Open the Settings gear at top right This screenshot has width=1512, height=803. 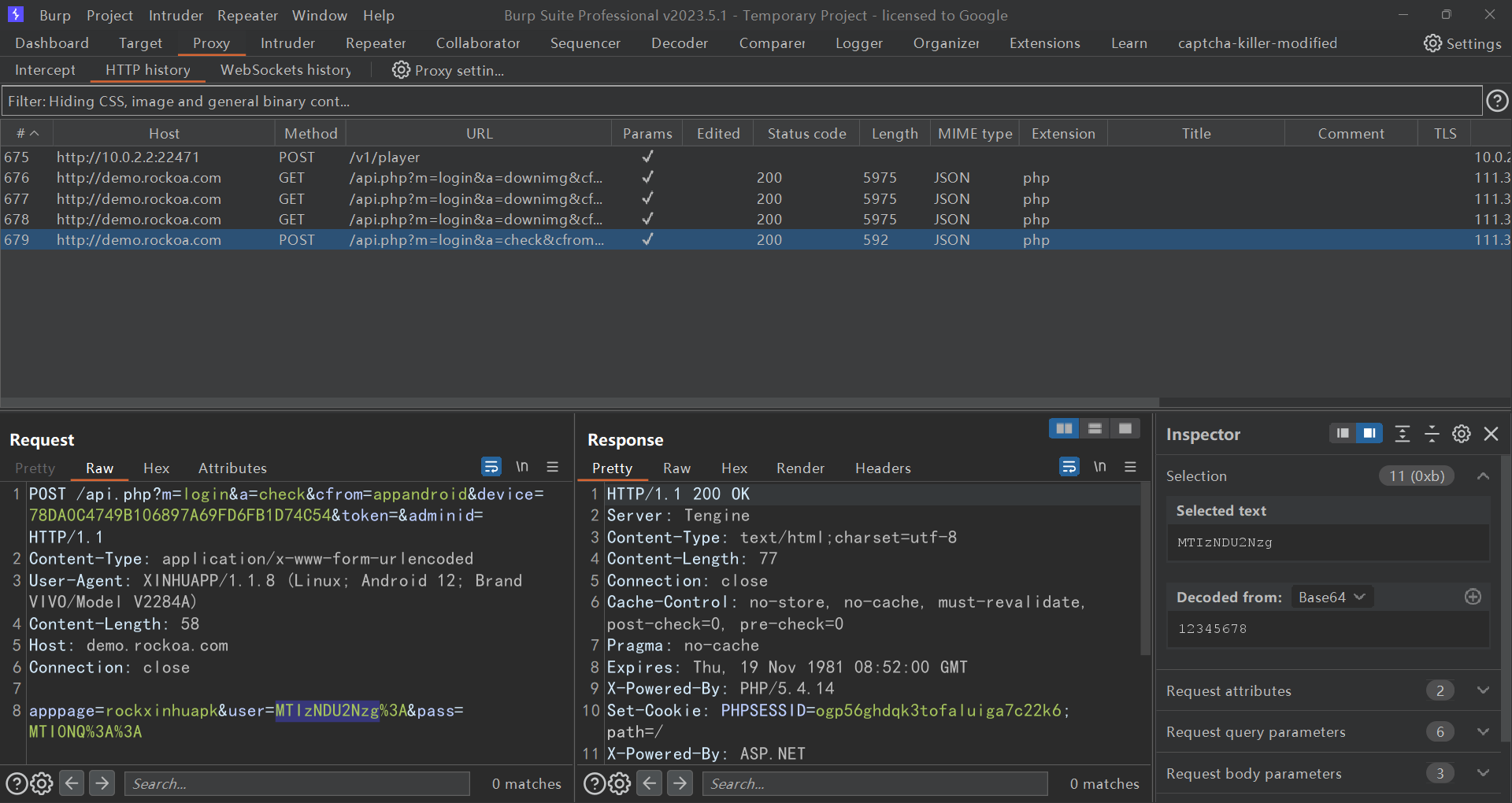1462,43
